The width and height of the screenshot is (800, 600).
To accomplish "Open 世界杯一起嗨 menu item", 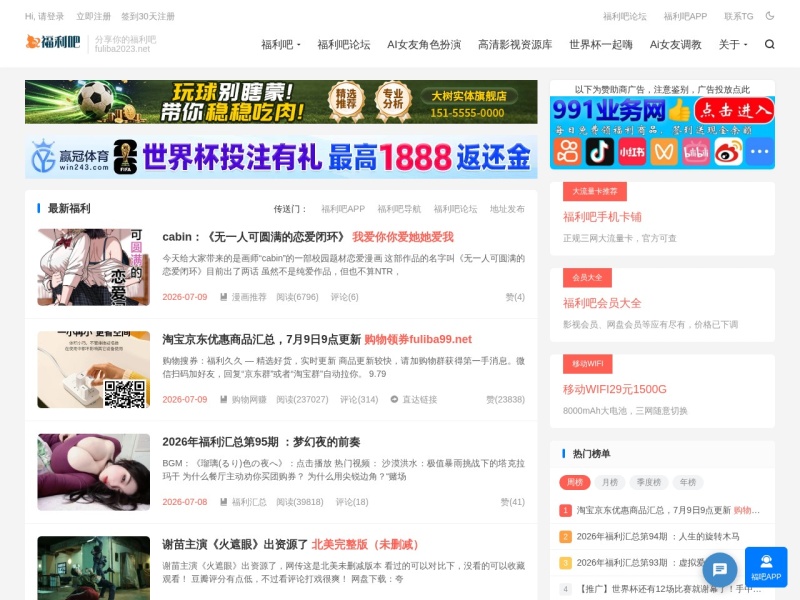I will point(601,45).
